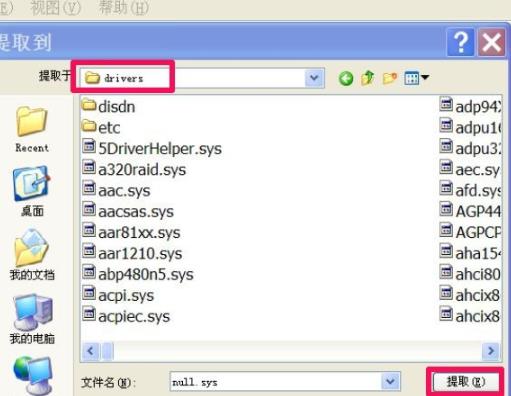Select a320raid.sys file

pos(134,169)
